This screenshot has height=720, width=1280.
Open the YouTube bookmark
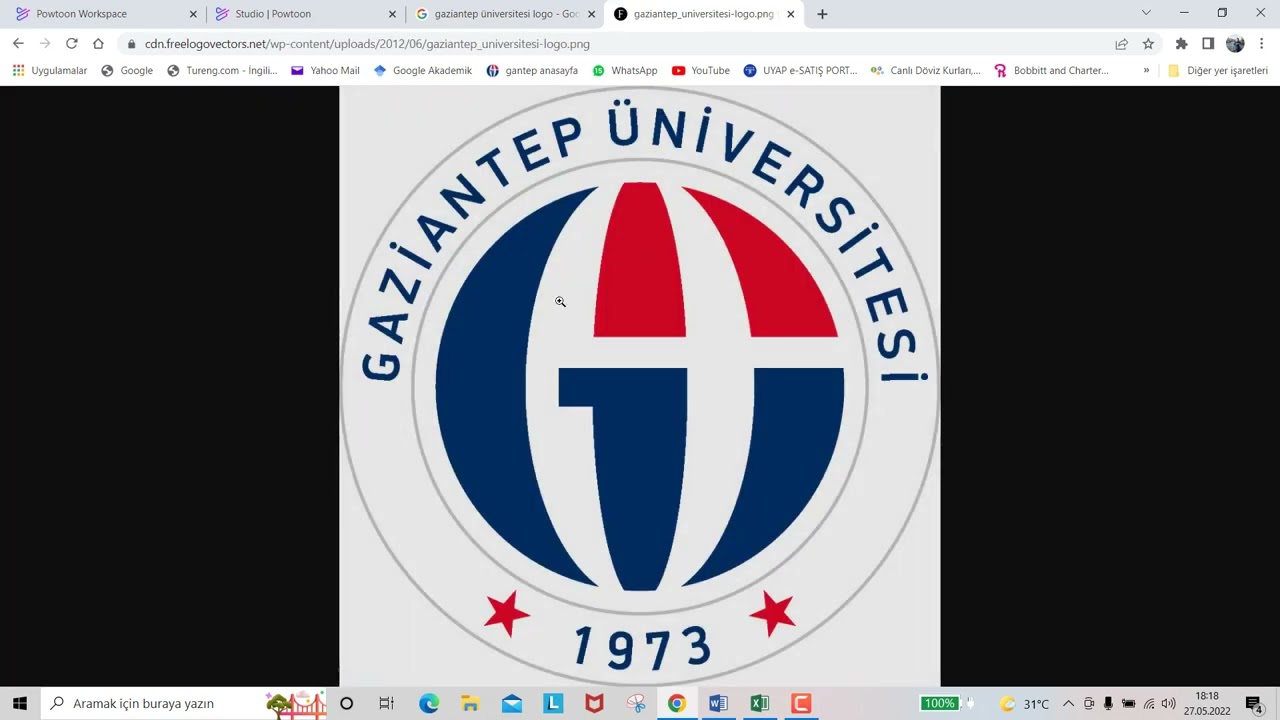(x=701, y=70)
